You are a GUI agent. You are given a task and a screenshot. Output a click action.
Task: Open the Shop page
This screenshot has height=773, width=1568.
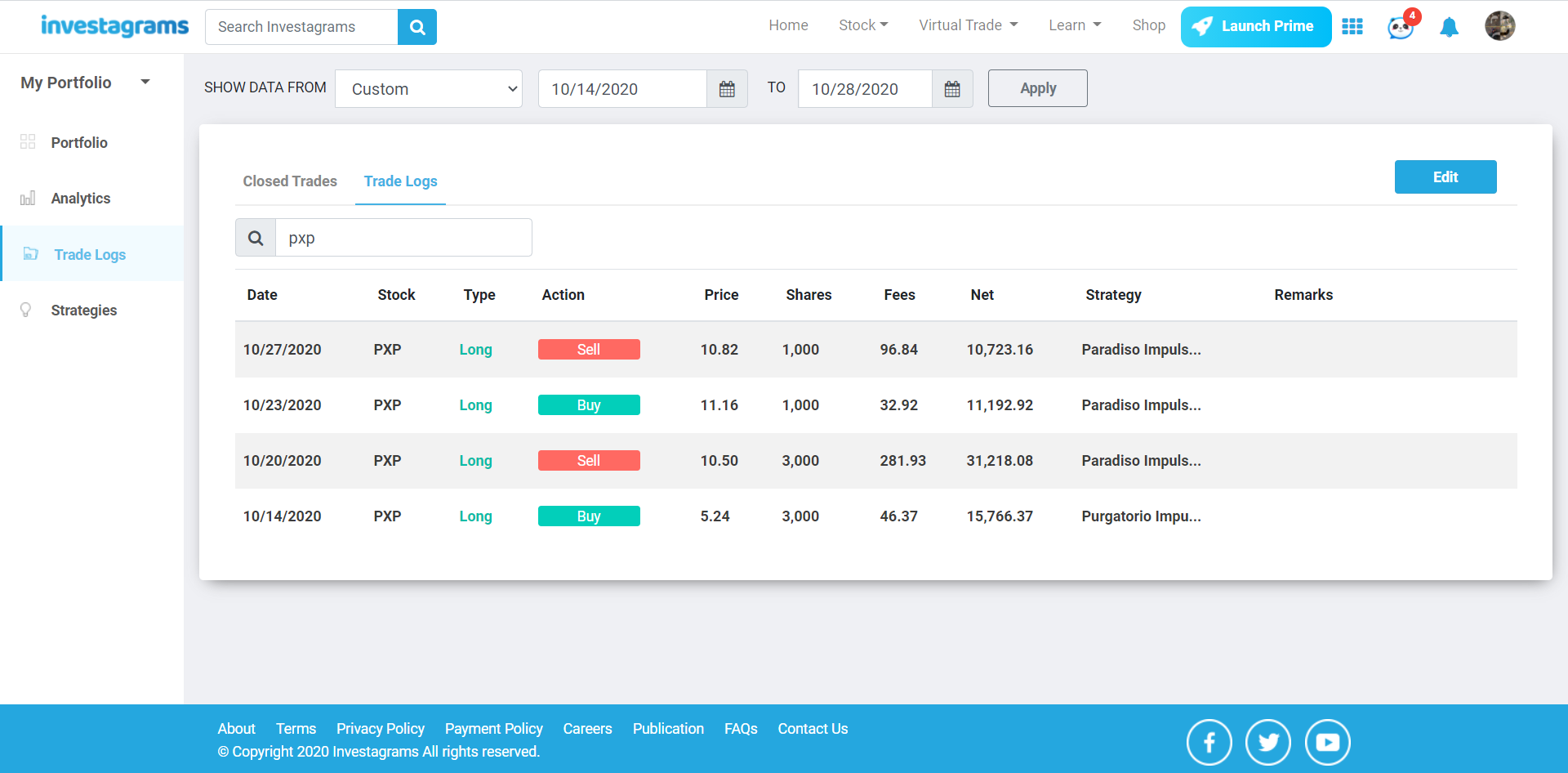pyautogui.click(x=1148, y=25)
